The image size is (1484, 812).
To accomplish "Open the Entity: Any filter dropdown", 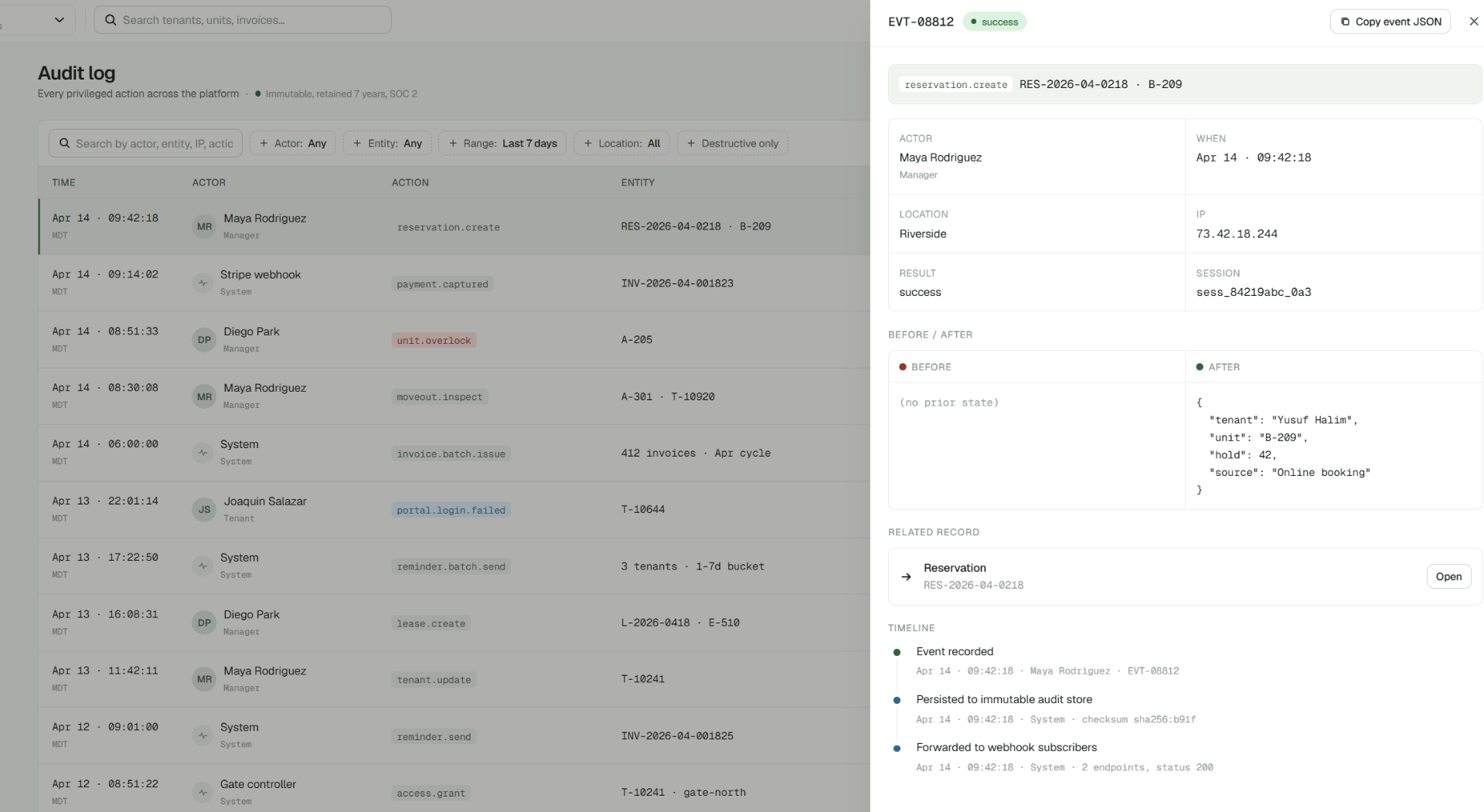I will pyautogui.click(x=387, y=143).
